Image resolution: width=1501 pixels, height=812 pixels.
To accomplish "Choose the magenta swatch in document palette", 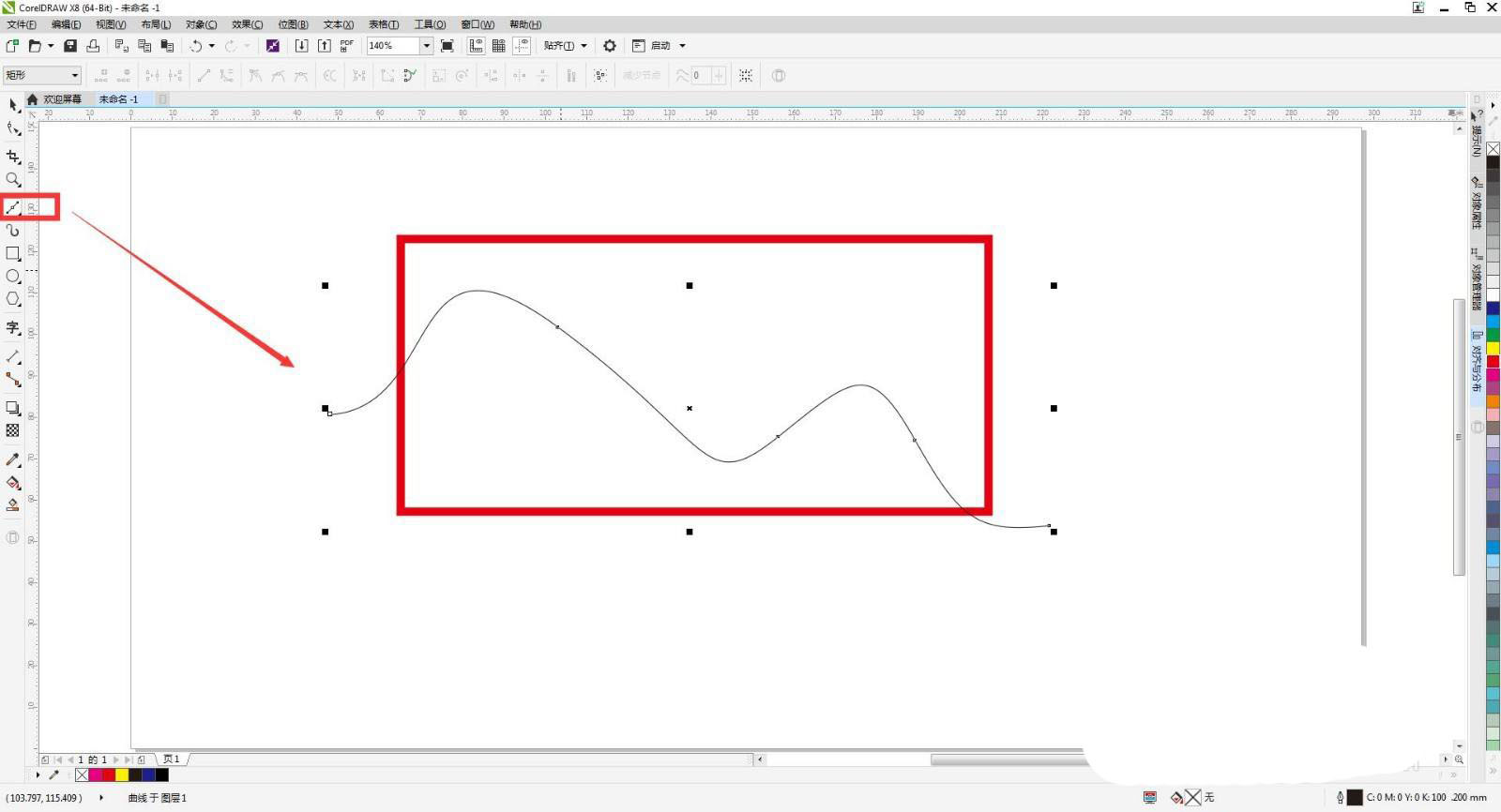I will [x=96, y=775].
